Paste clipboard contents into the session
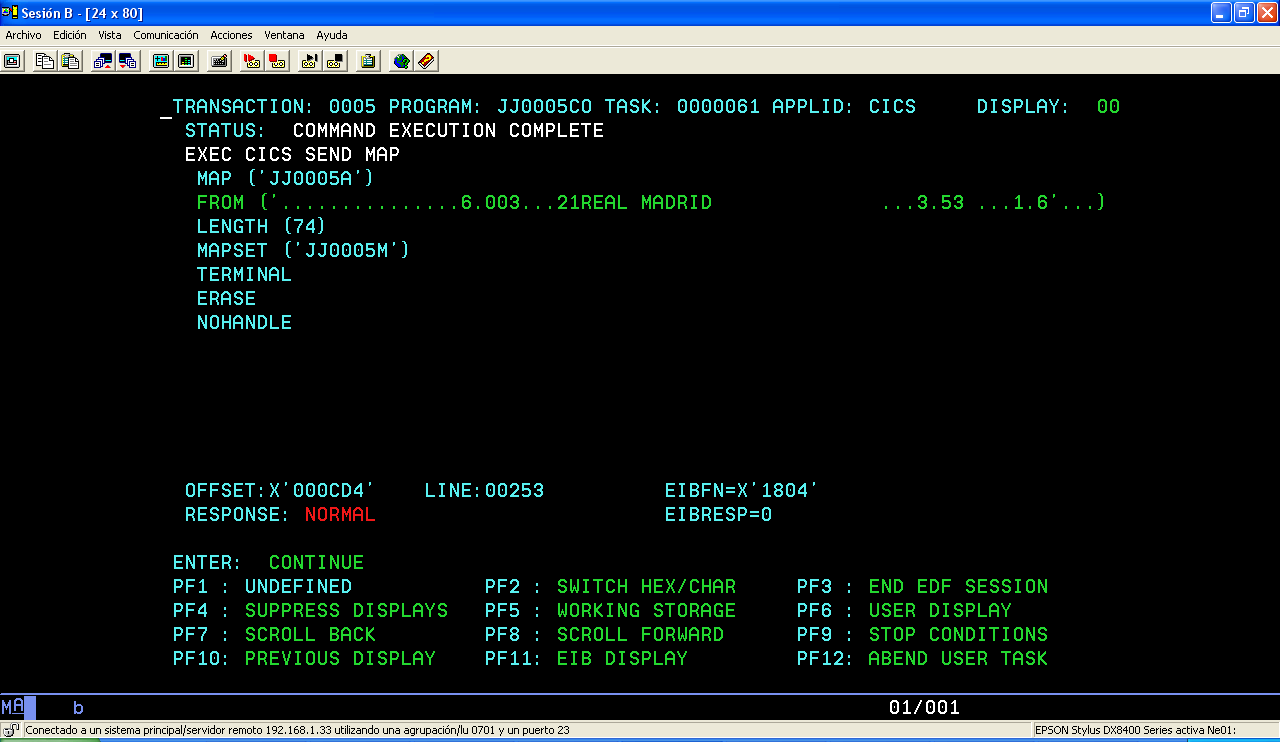 69,61
